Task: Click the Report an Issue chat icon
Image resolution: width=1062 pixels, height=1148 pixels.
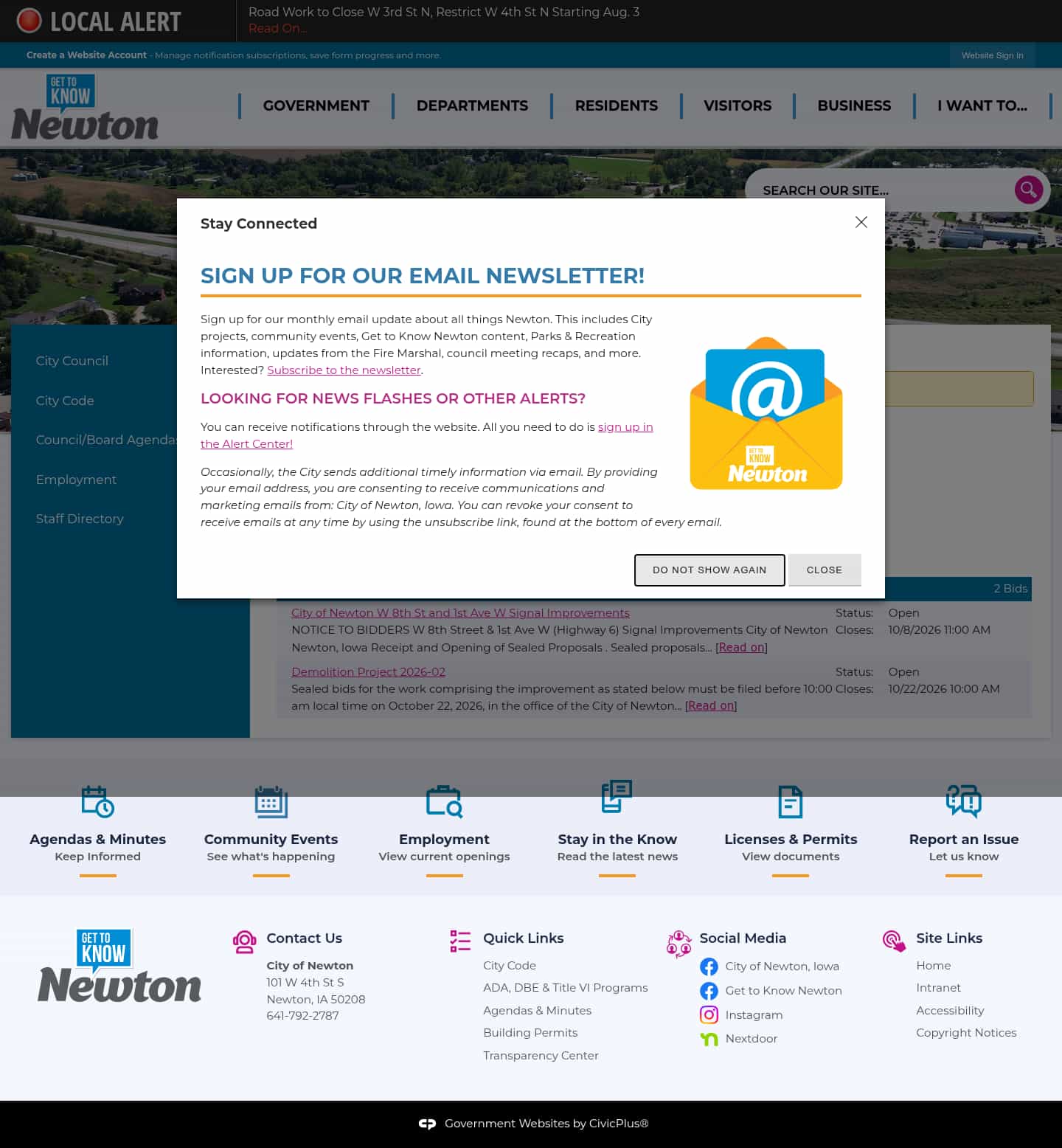Action: tap(964, 801)
